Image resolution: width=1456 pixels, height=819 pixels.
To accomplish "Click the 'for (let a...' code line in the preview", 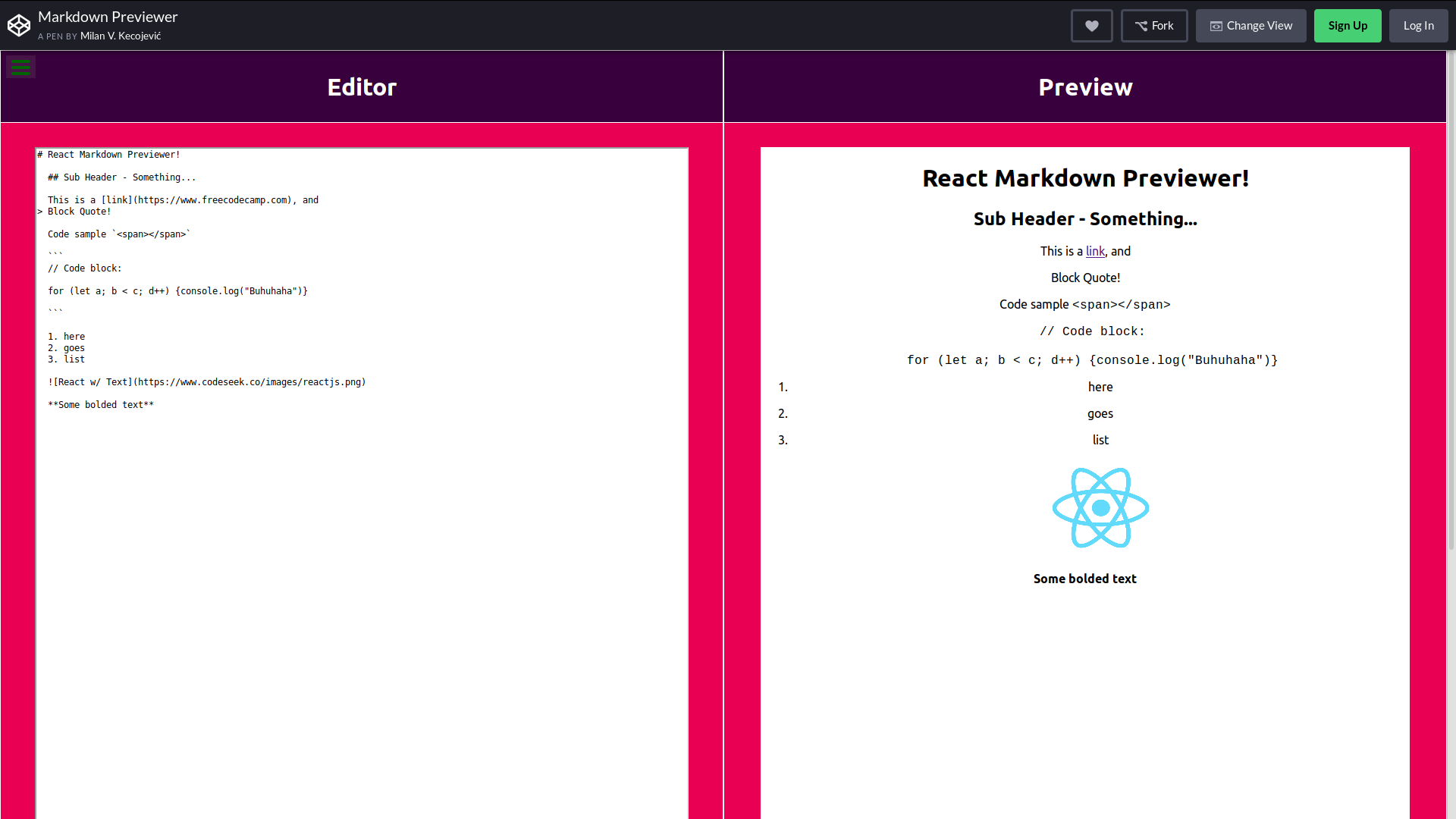I will tap(1092, 360).
